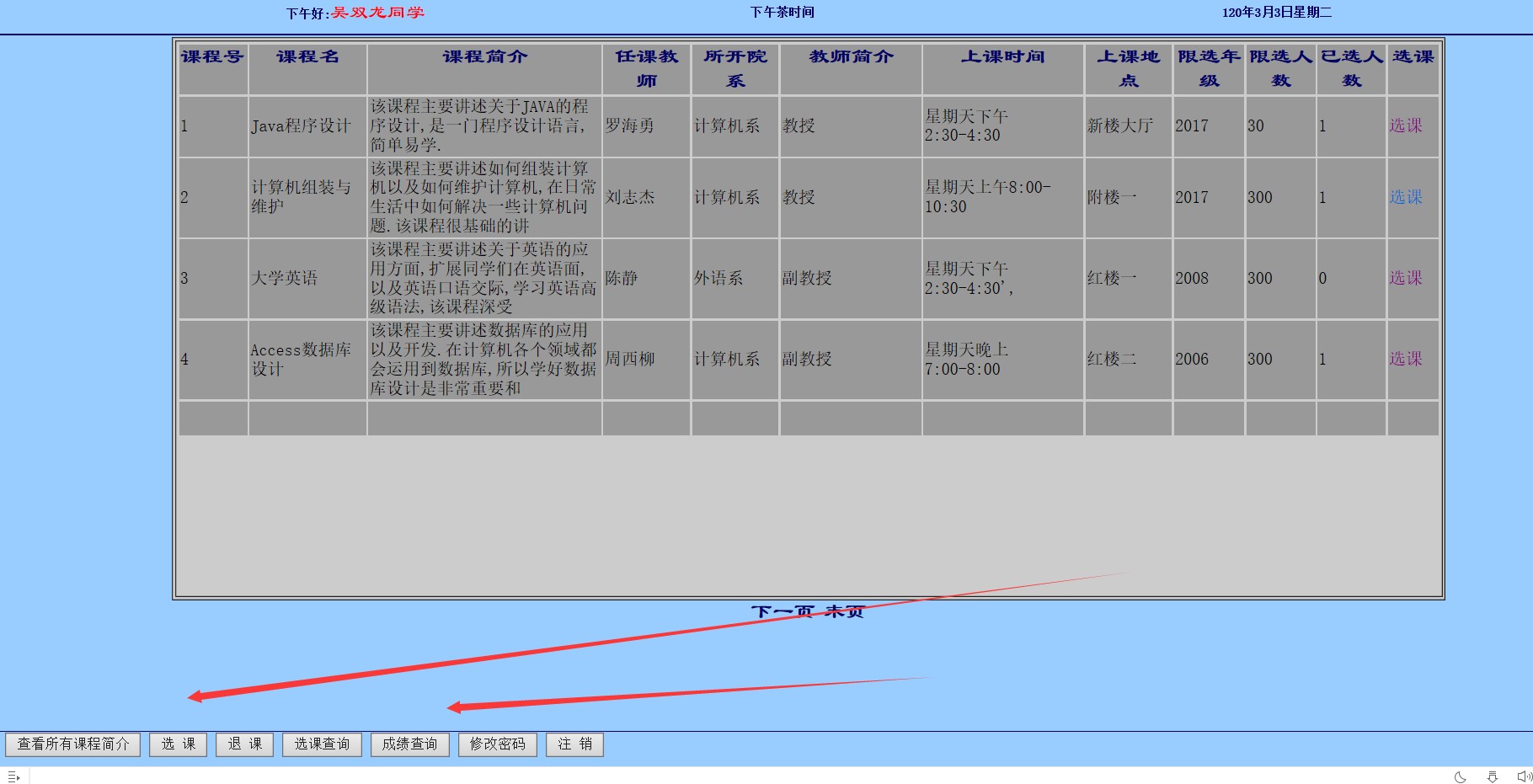Click 大学英语 course description text
Screen dimensions: 1533x784
483,278
